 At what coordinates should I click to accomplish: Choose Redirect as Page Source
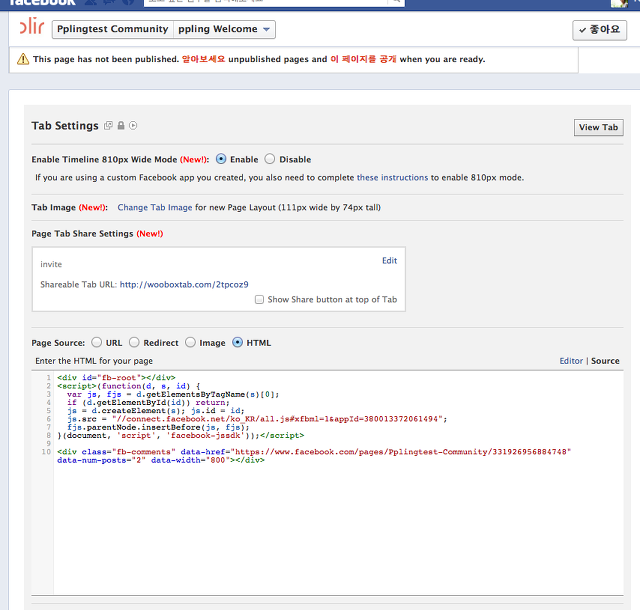pos(134,342)
